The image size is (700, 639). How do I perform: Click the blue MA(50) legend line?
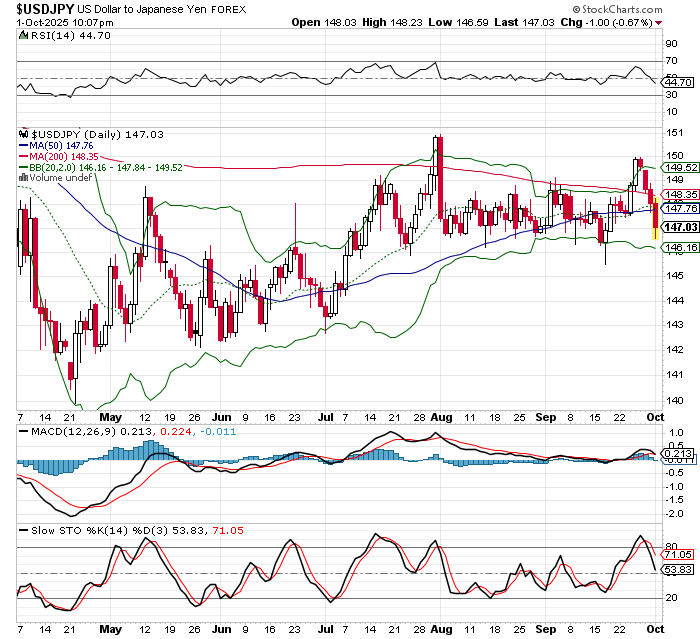[x=25, y=145]
